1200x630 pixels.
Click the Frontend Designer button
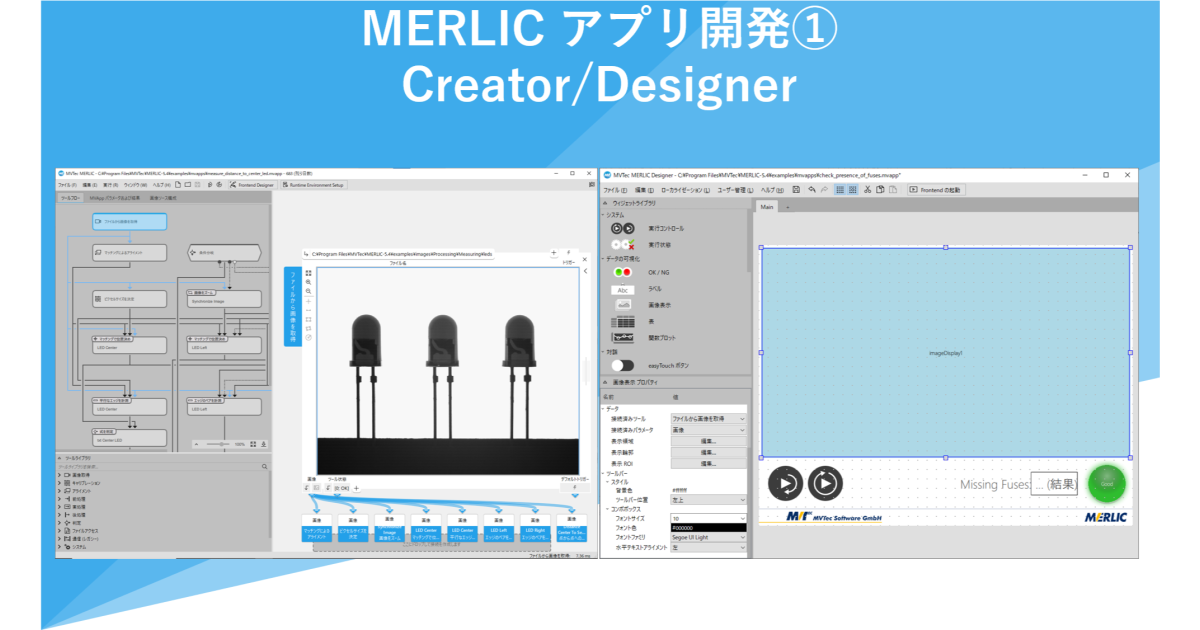click(252, 185)
